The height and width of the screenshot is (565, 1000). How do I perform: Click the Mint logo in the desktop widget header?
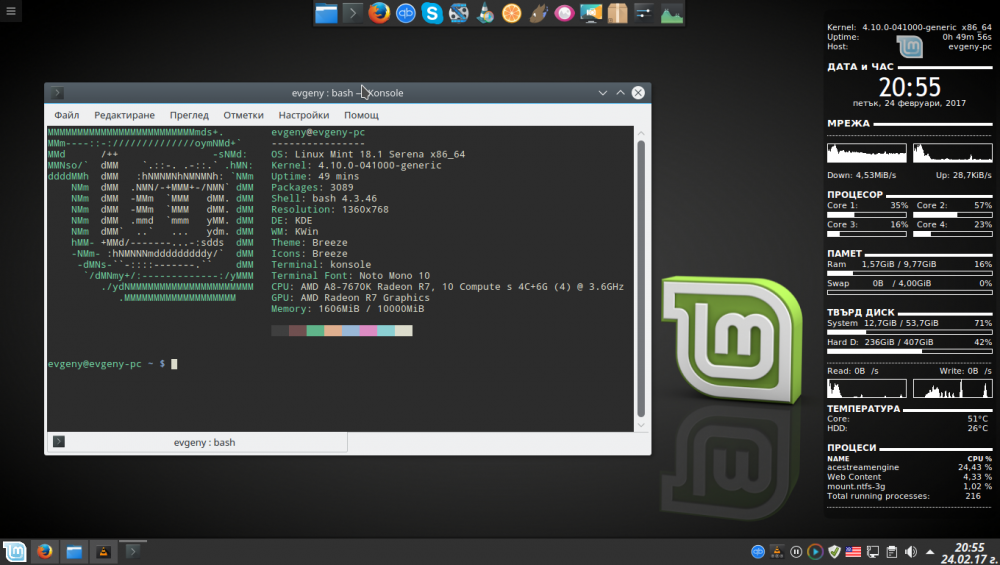pyautogui.click(x=909, y=47)
